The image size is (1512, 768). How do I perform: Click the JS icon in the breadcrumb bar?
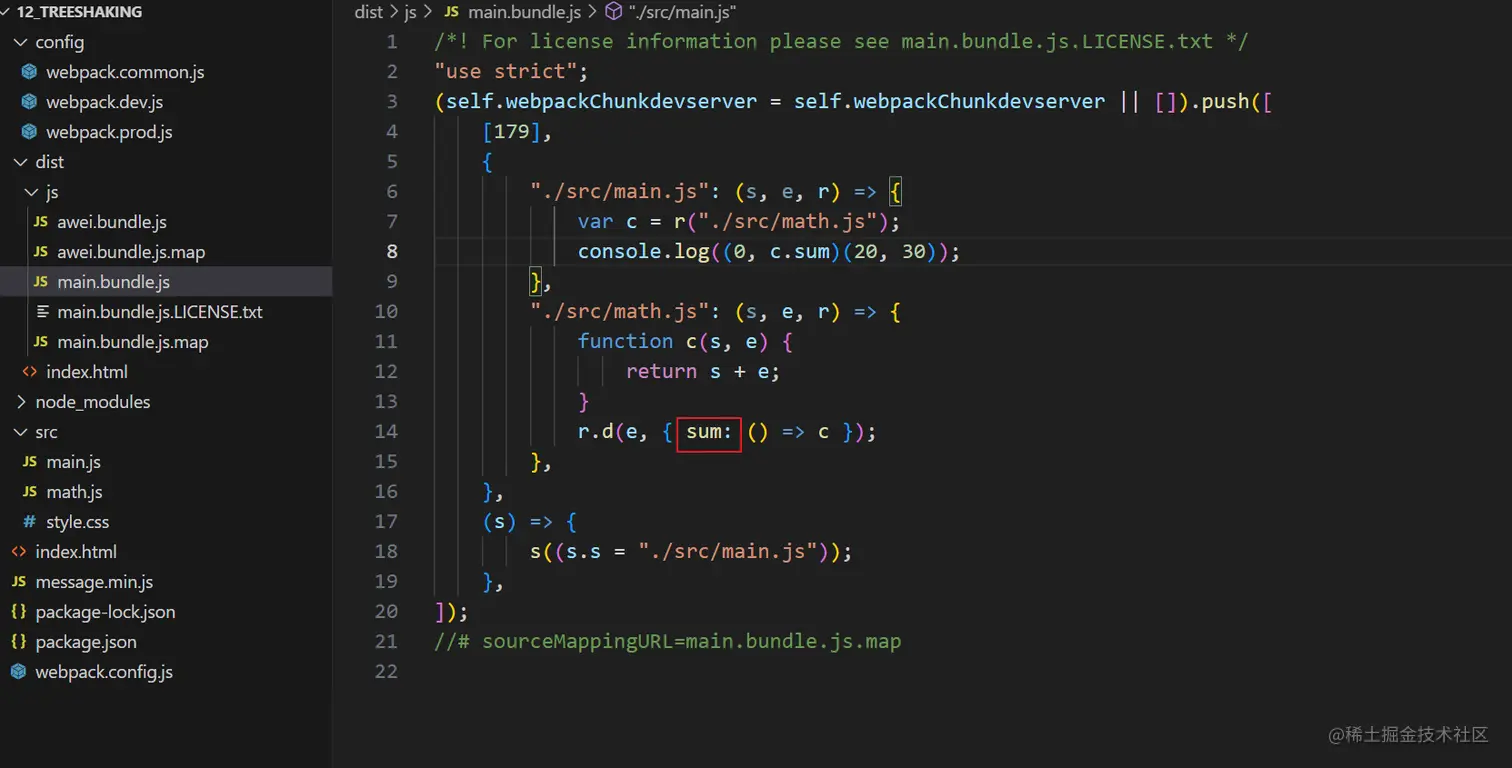pos(451,12)
